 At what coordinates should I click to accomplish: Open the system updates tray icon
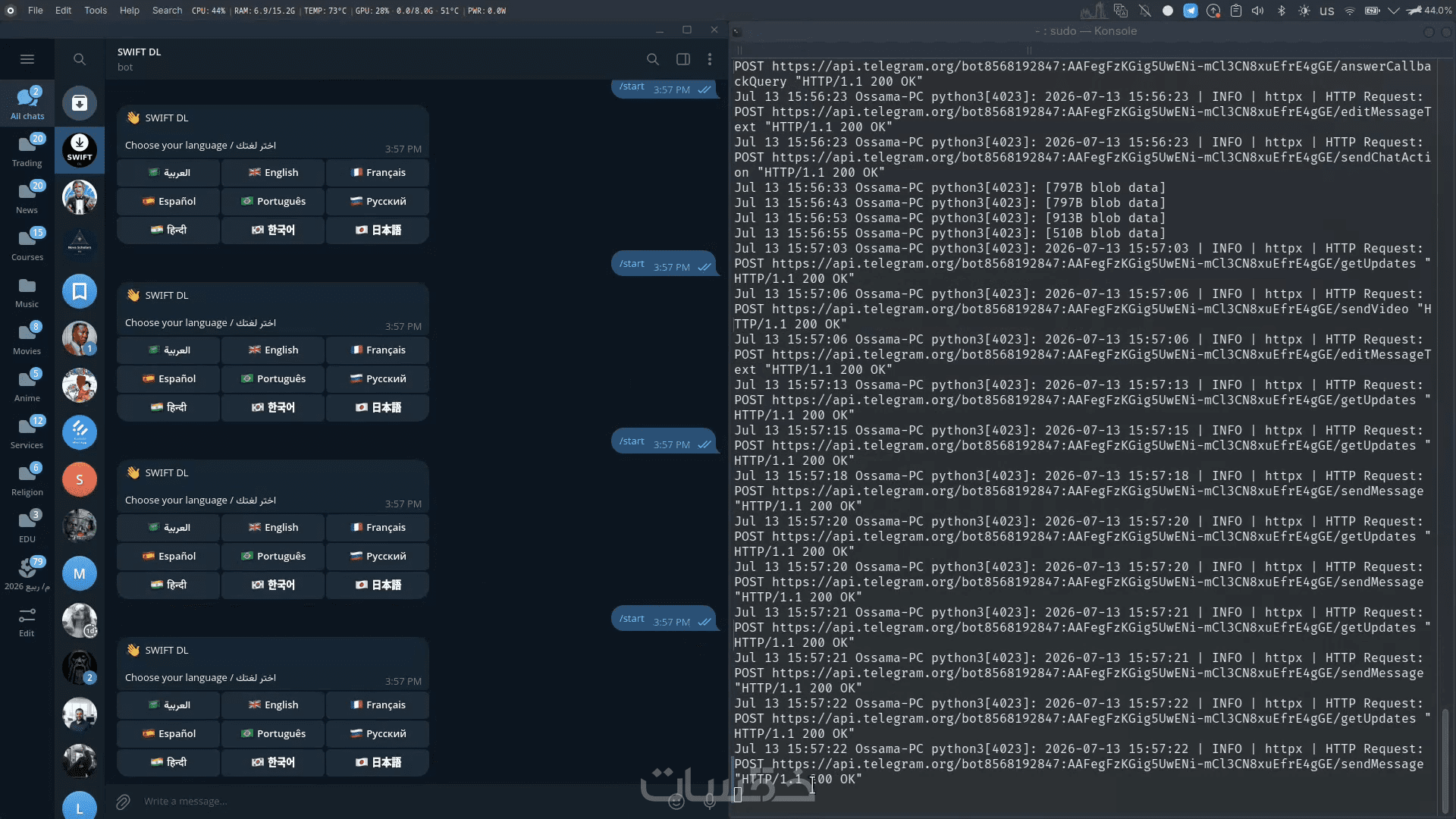pyautogui.click(x=1213, y=11)
